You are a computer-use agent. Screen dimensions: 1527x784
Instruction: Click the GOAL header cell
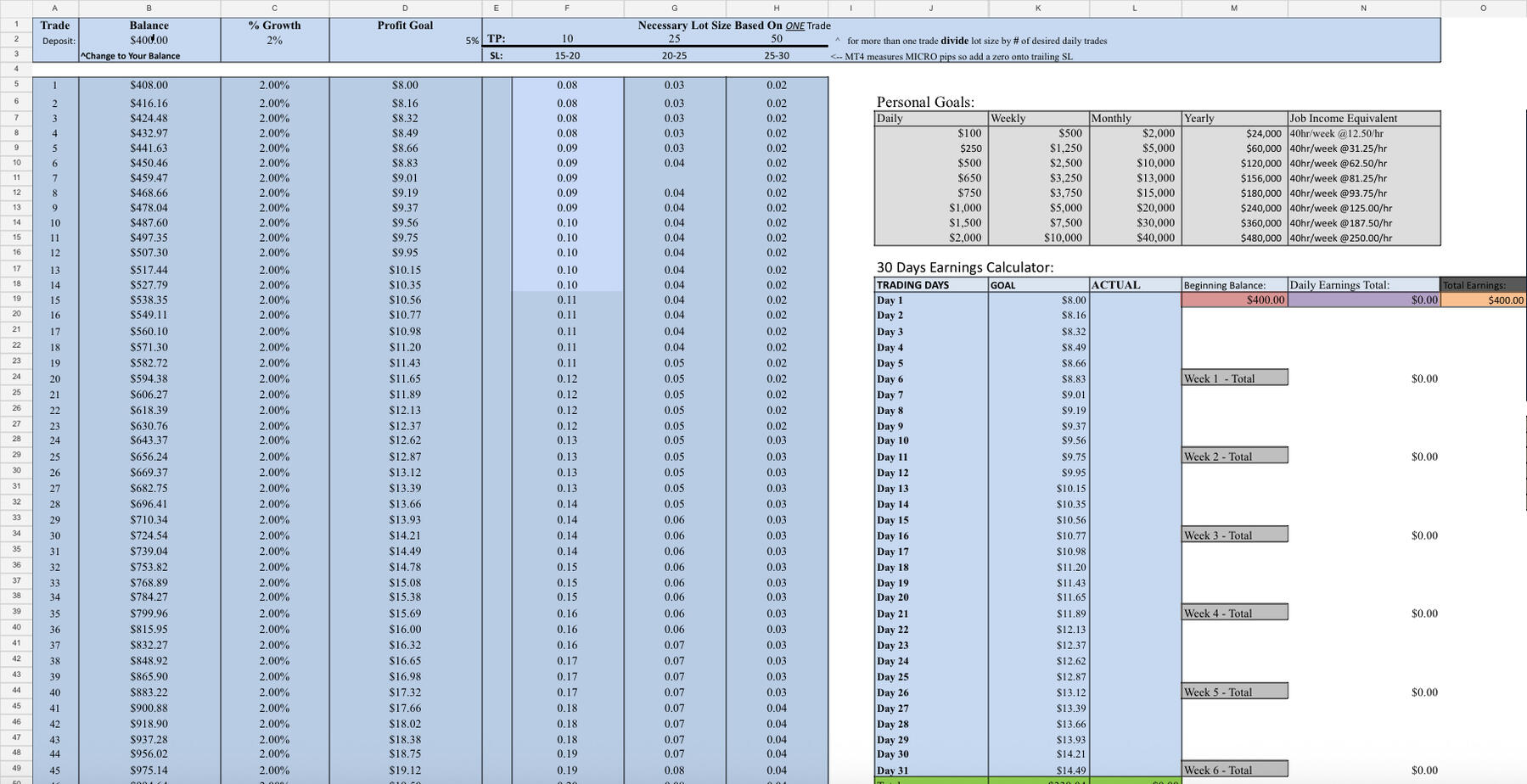coord(1039,285)
